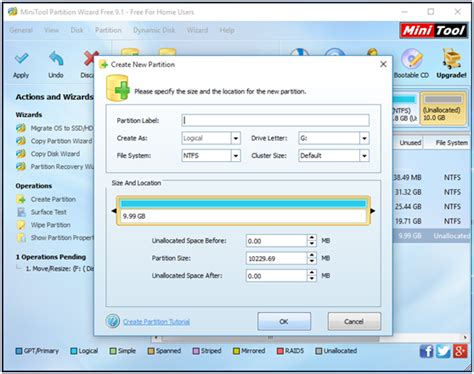Open the Wizard menu
This screenshot has height=374, width=474.
tap(197, 30)
